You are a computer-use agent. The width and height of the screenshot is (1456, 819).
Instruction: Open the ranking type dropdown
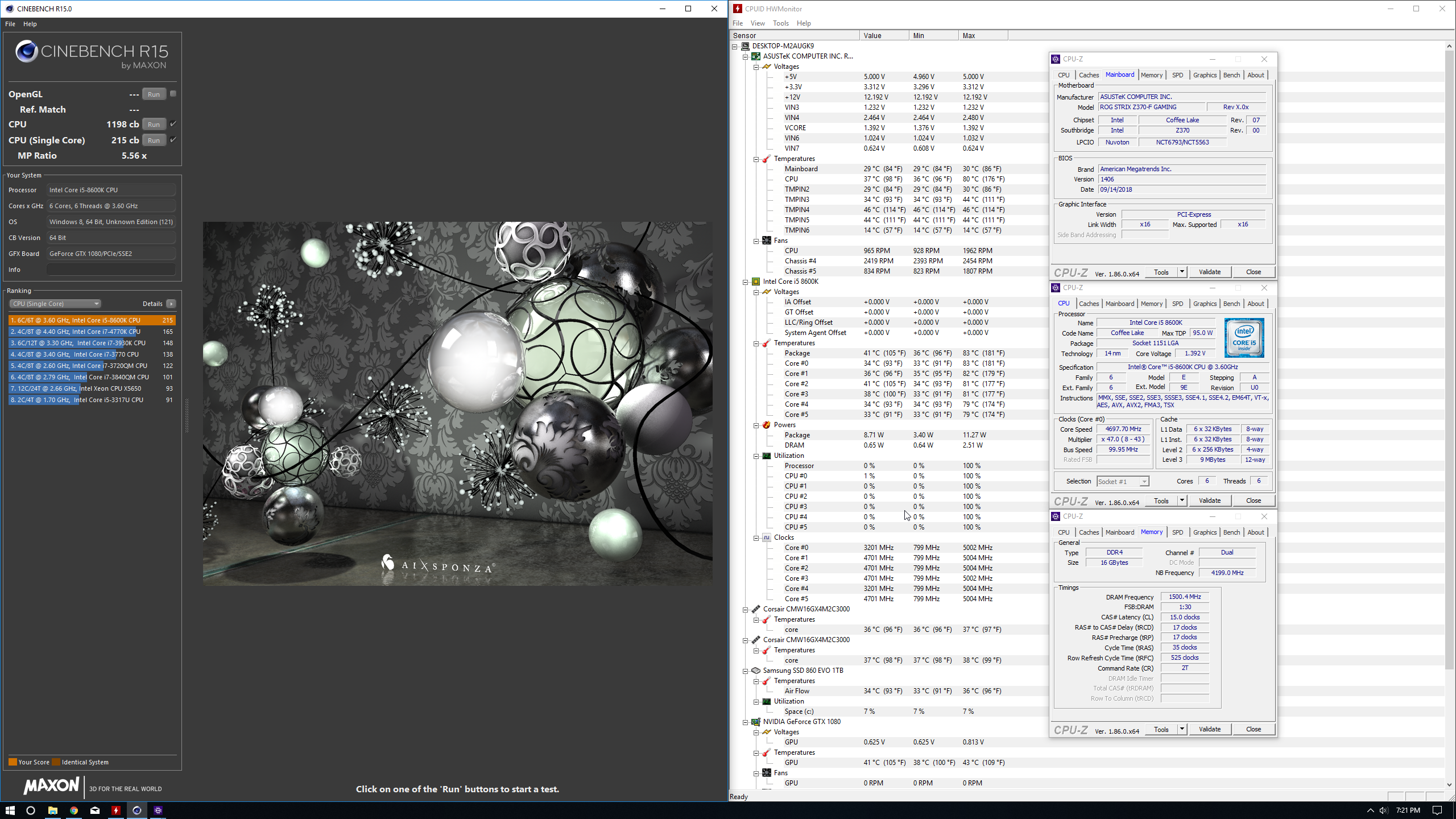[x=55, y=304]
